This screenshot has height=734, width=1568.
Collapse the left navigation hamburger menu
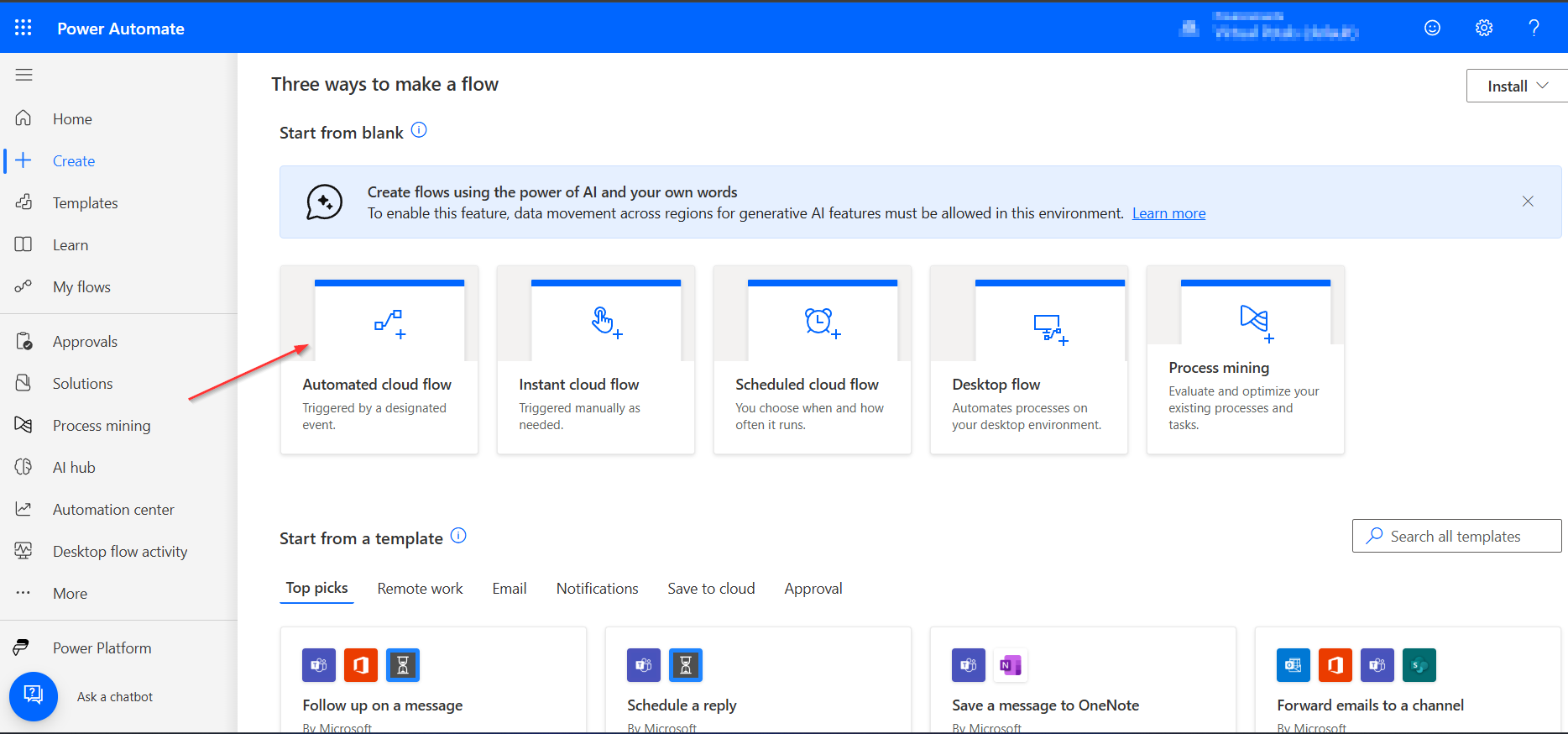click(x=24, y=75)
